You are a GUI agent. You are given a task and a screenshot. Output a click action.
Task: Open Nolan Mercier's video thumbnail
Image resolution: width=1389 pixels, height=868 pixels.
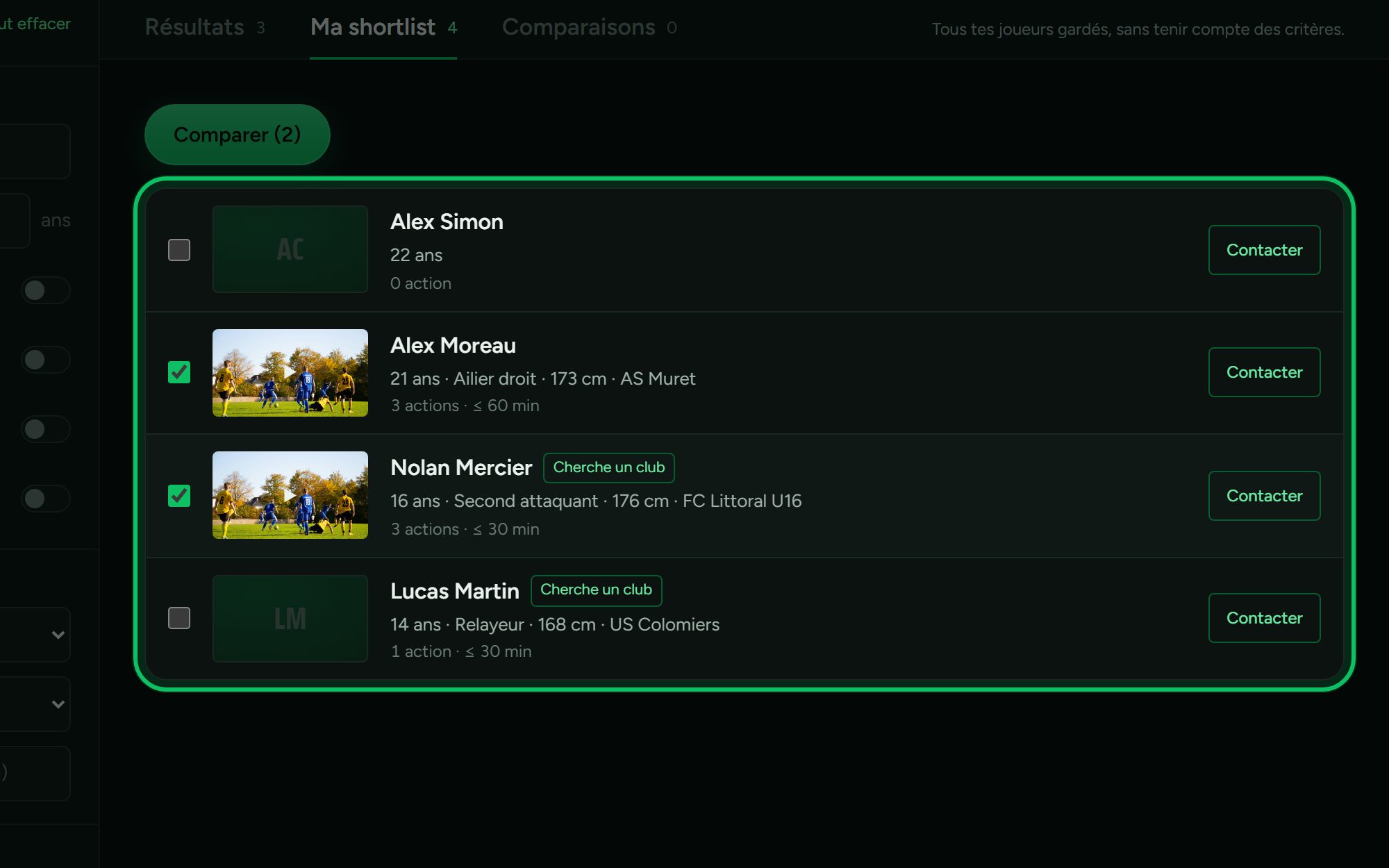290,495
